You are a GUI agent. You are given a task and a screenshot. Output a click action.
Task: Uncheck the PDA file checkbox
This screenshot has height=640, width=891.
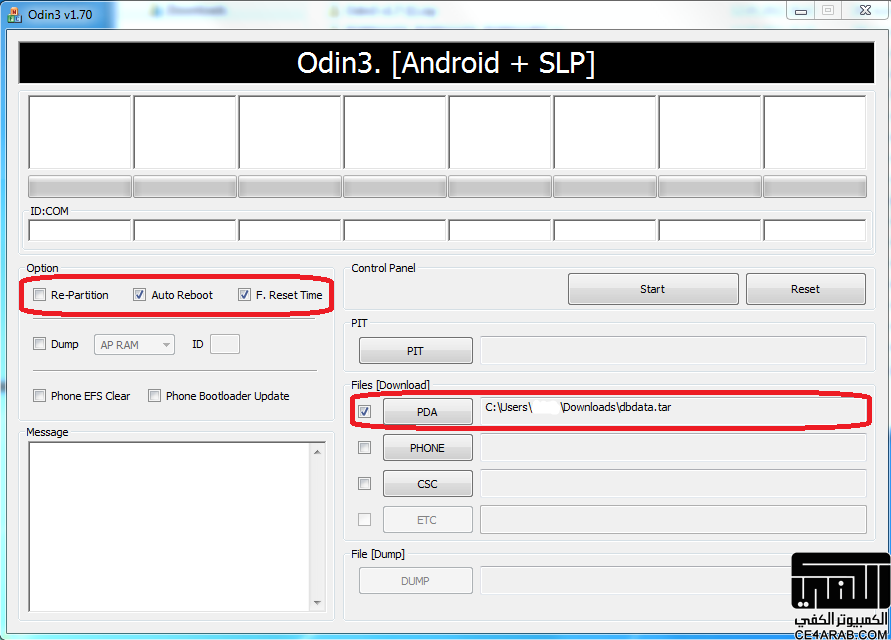pos(365,412)
